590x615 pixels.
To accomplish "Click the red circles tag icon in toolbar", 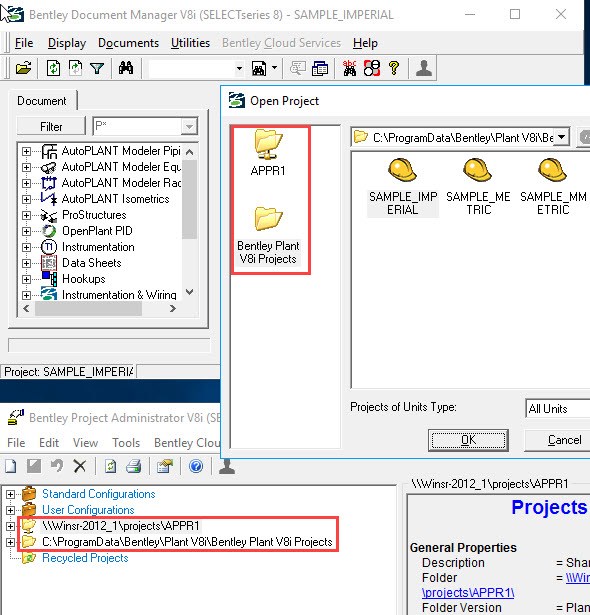I will pos(371,68).
